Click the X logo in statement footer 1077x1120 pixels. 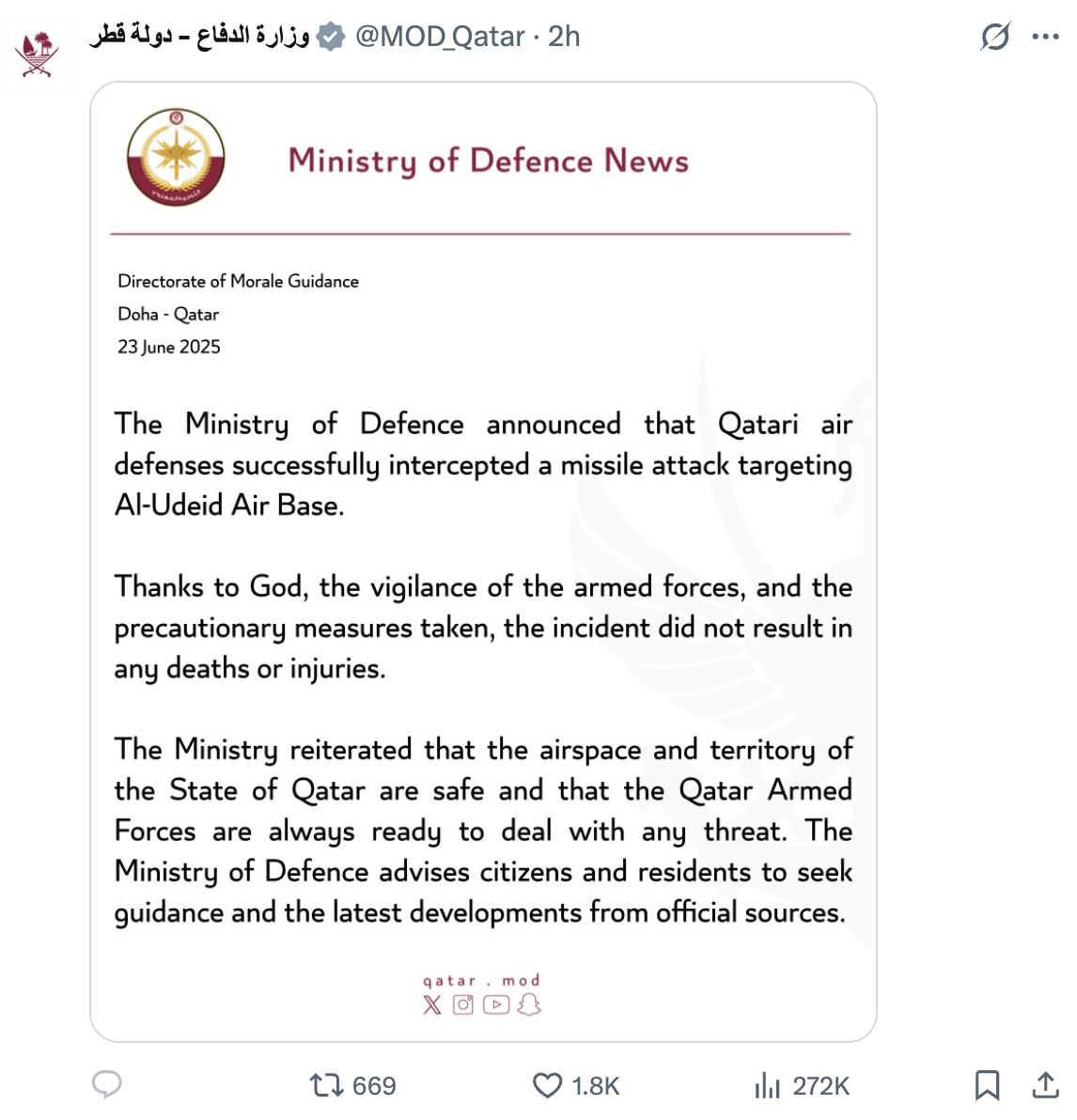(431, 1005)
